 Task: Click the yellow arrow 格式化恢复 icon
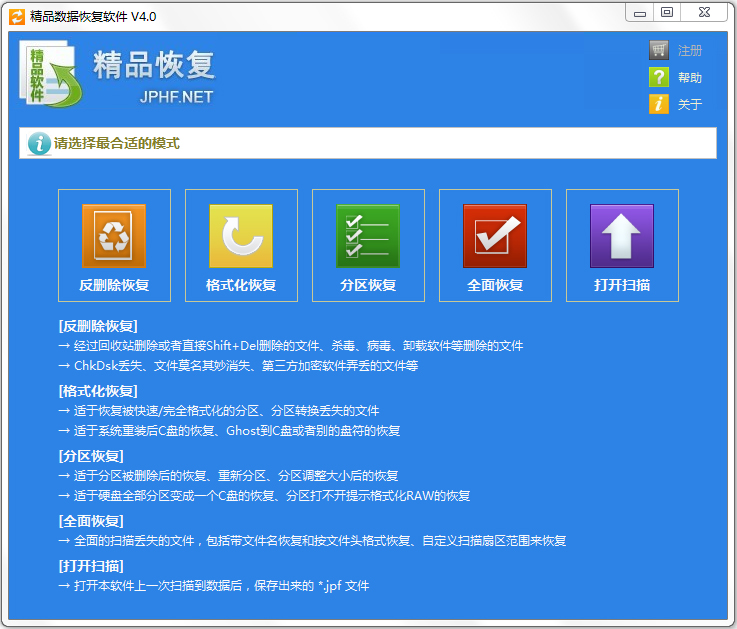pyautogui.click(x=241, y=236)
